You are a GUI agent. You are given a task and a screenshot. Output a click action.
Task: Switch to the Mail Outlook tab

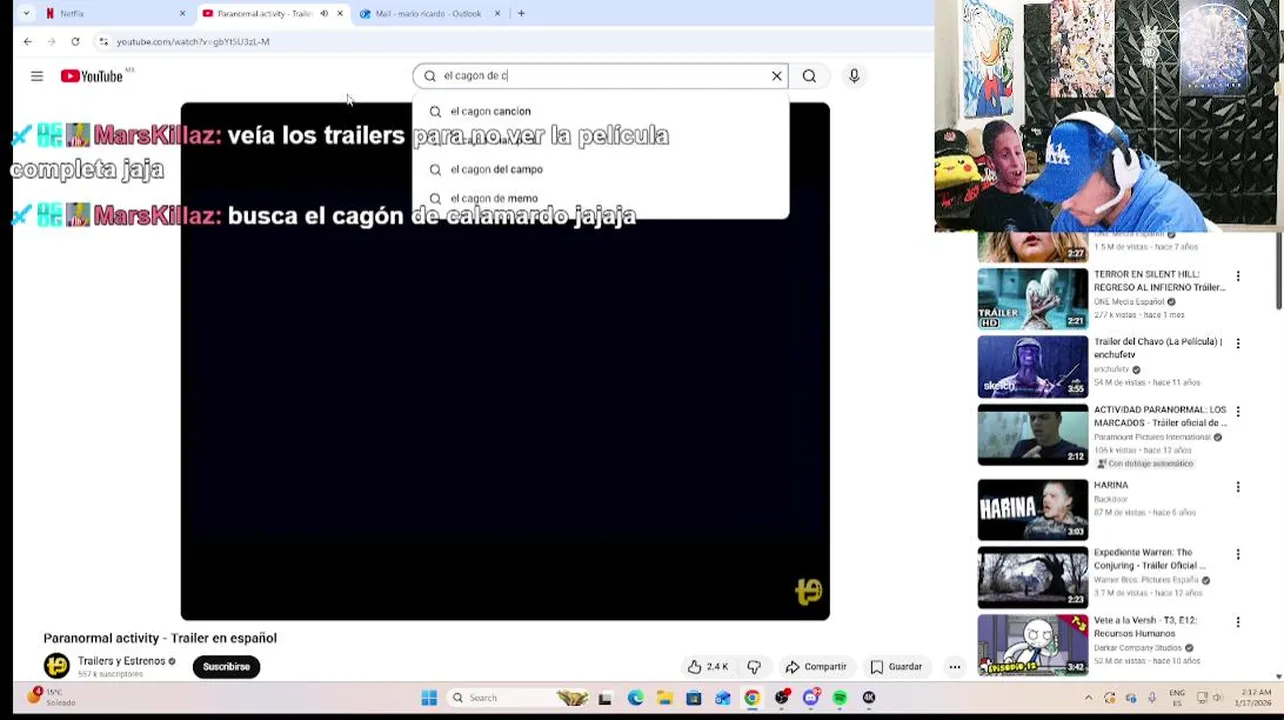[x=428, y=14]
